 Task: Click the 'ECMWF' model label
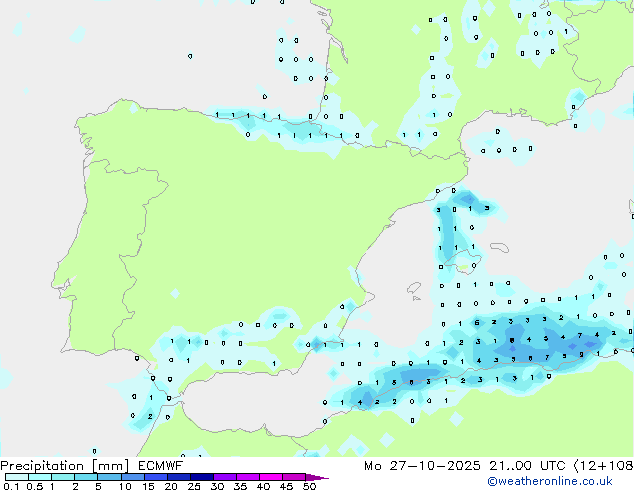(x=161, y=466)
